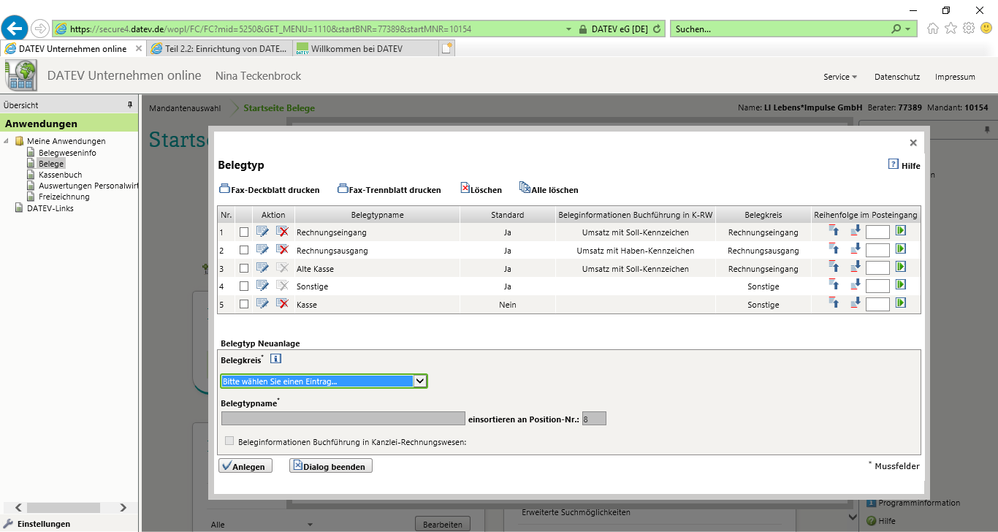Move Sonstige row up
This screenshot has width=998, height=532.
tap(834, 285)
